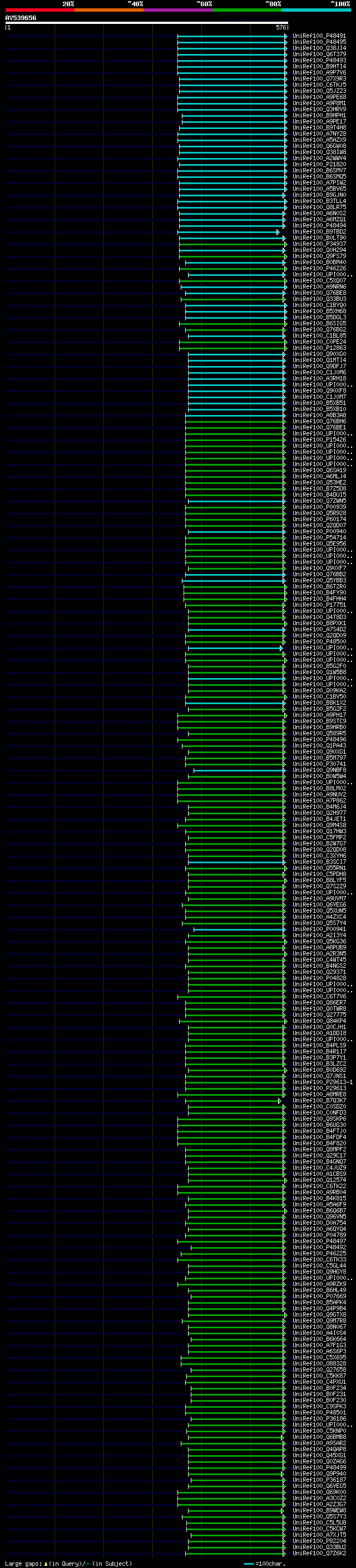Select the UniRef100_C6TKJ5 entry
The height and width of the screenshot is (1568, 356).
click(319, 85)
